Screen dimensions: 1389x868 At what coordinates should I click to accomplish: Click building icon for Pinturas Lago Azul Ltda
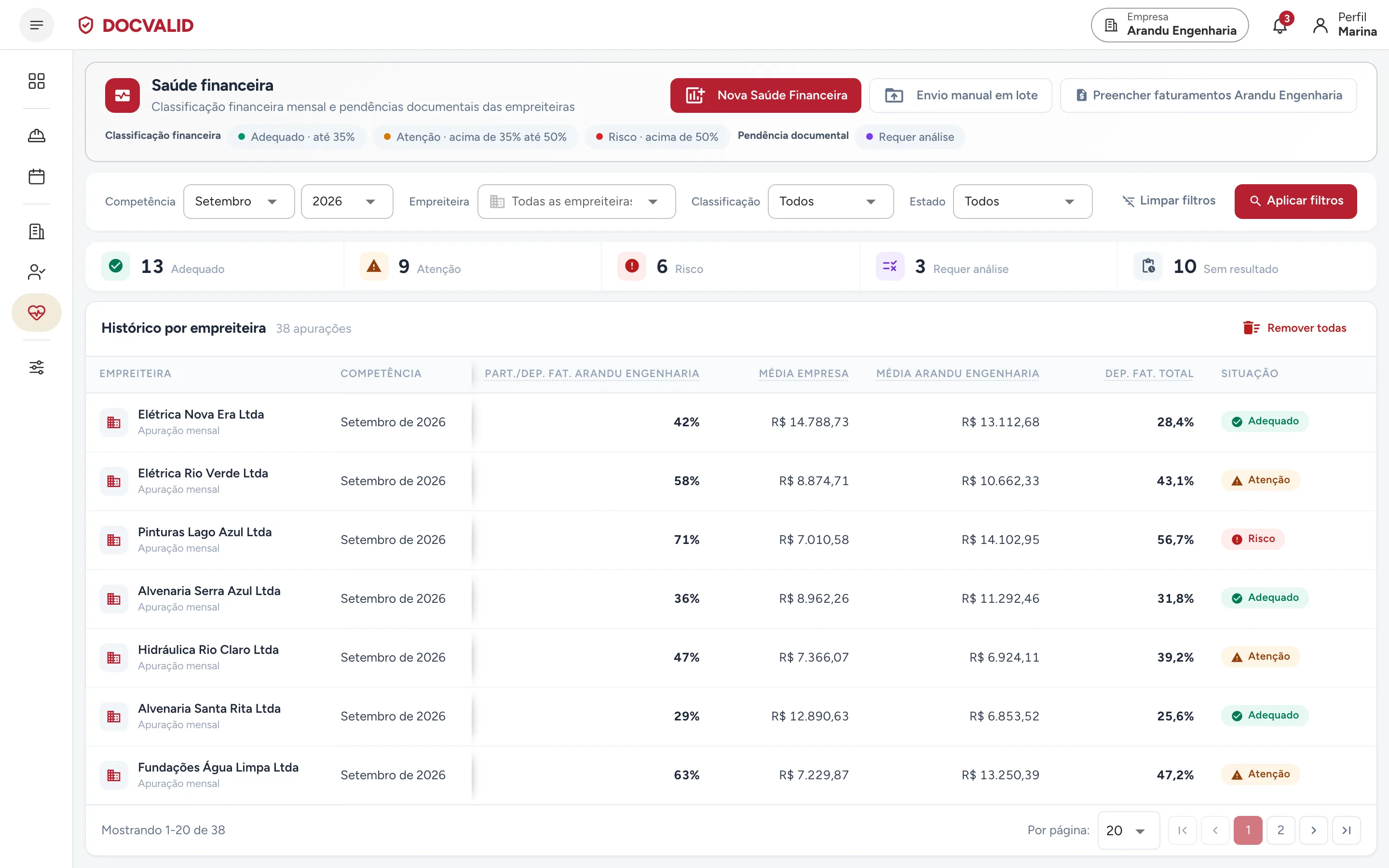click(114, 540)
